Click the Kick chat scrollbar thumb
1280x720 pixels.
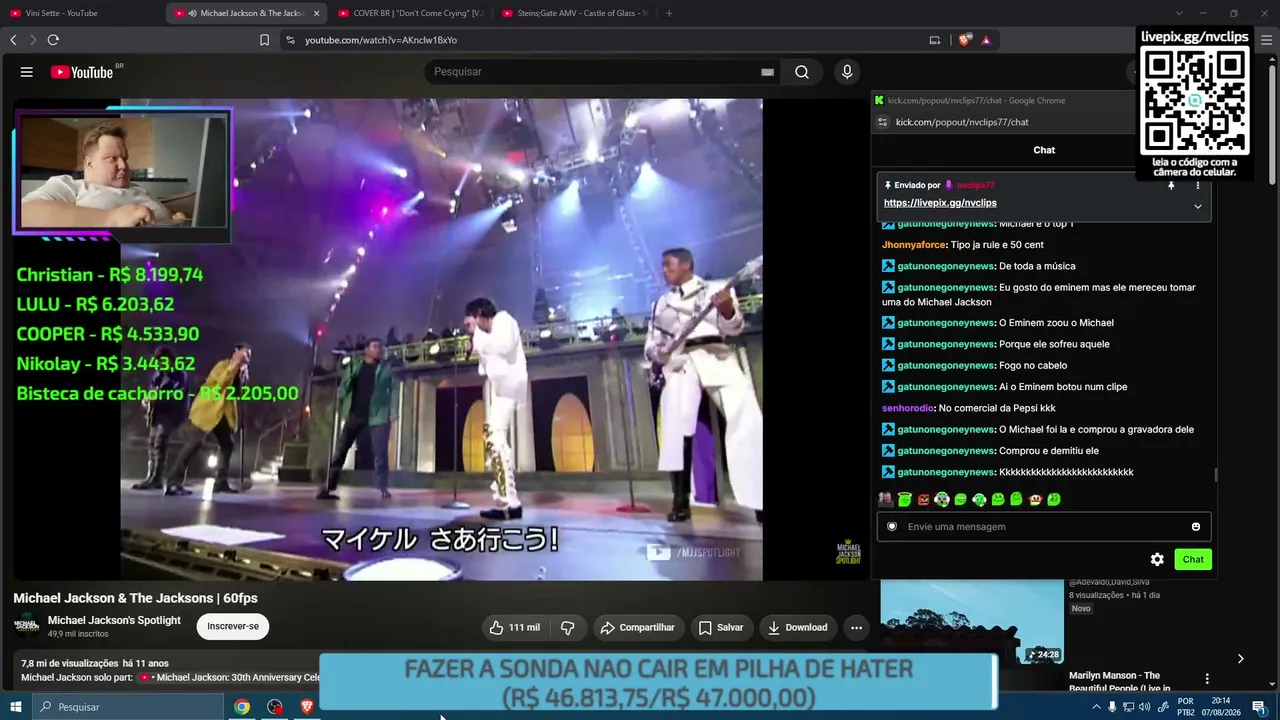coord(1216,475)
